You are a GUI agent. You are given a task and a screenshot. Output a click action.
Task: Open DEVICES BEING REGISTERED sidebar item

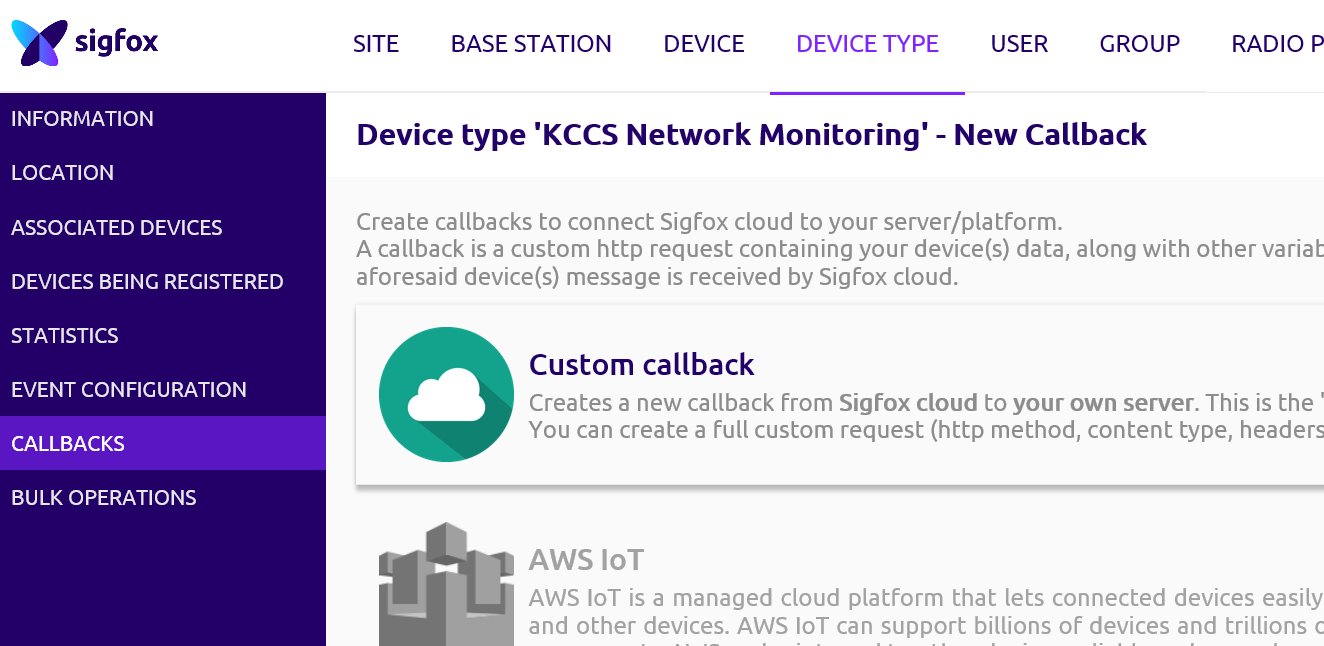(147, 282)
